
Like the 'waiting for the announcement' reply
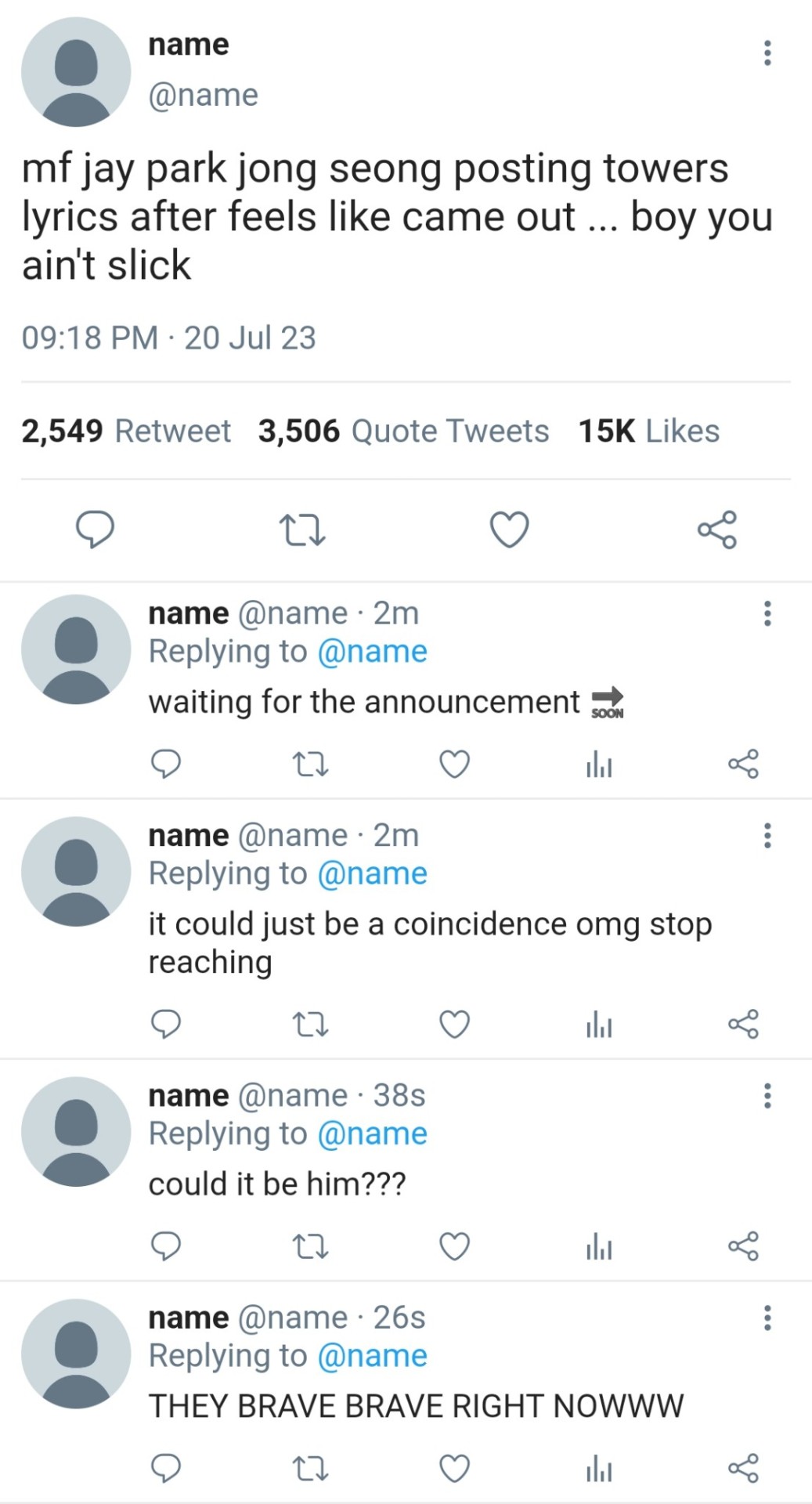[x=454, y=764]
